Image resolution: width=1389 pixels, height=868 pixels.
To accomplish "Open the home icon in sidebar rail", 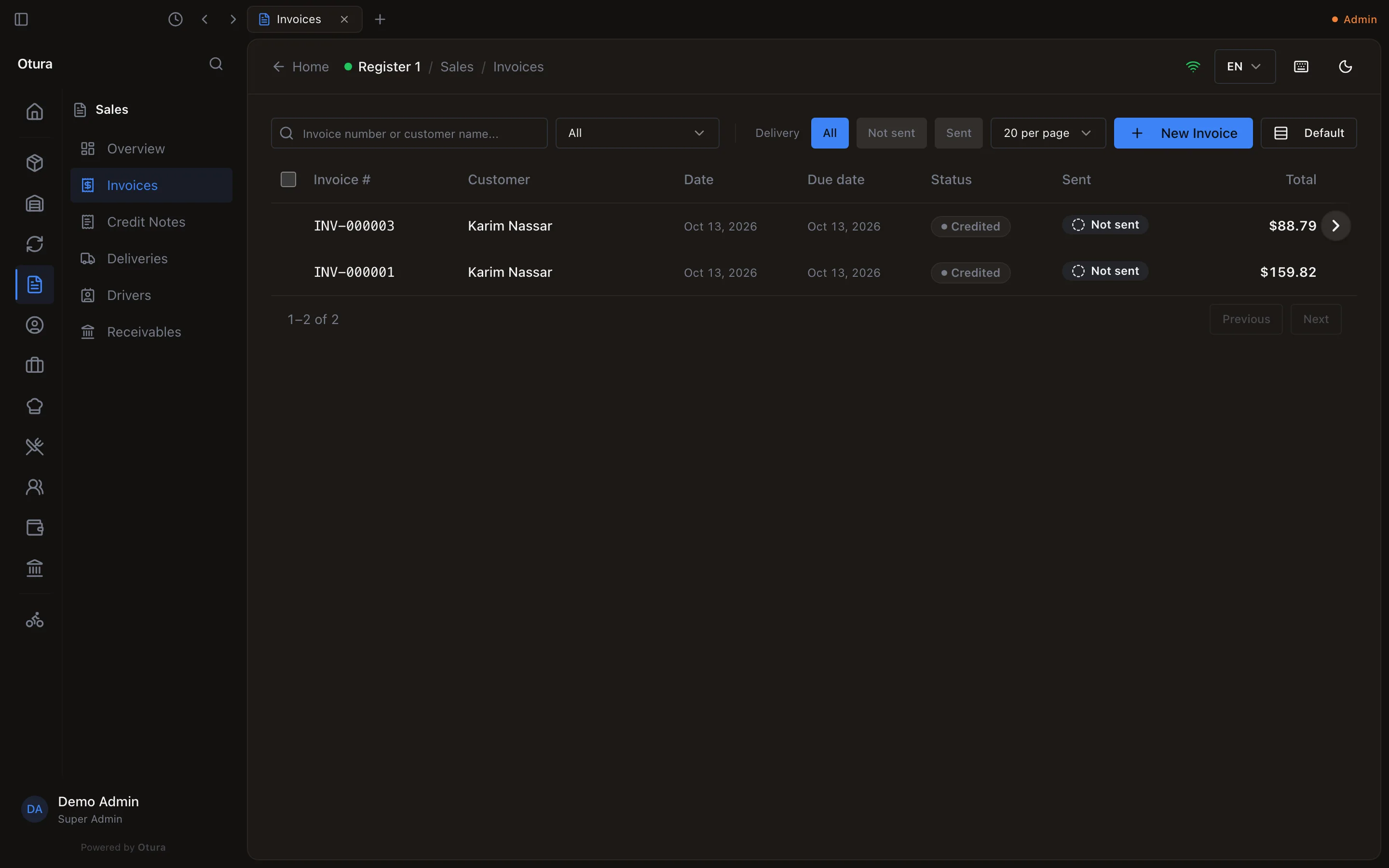I will (35, 111).
